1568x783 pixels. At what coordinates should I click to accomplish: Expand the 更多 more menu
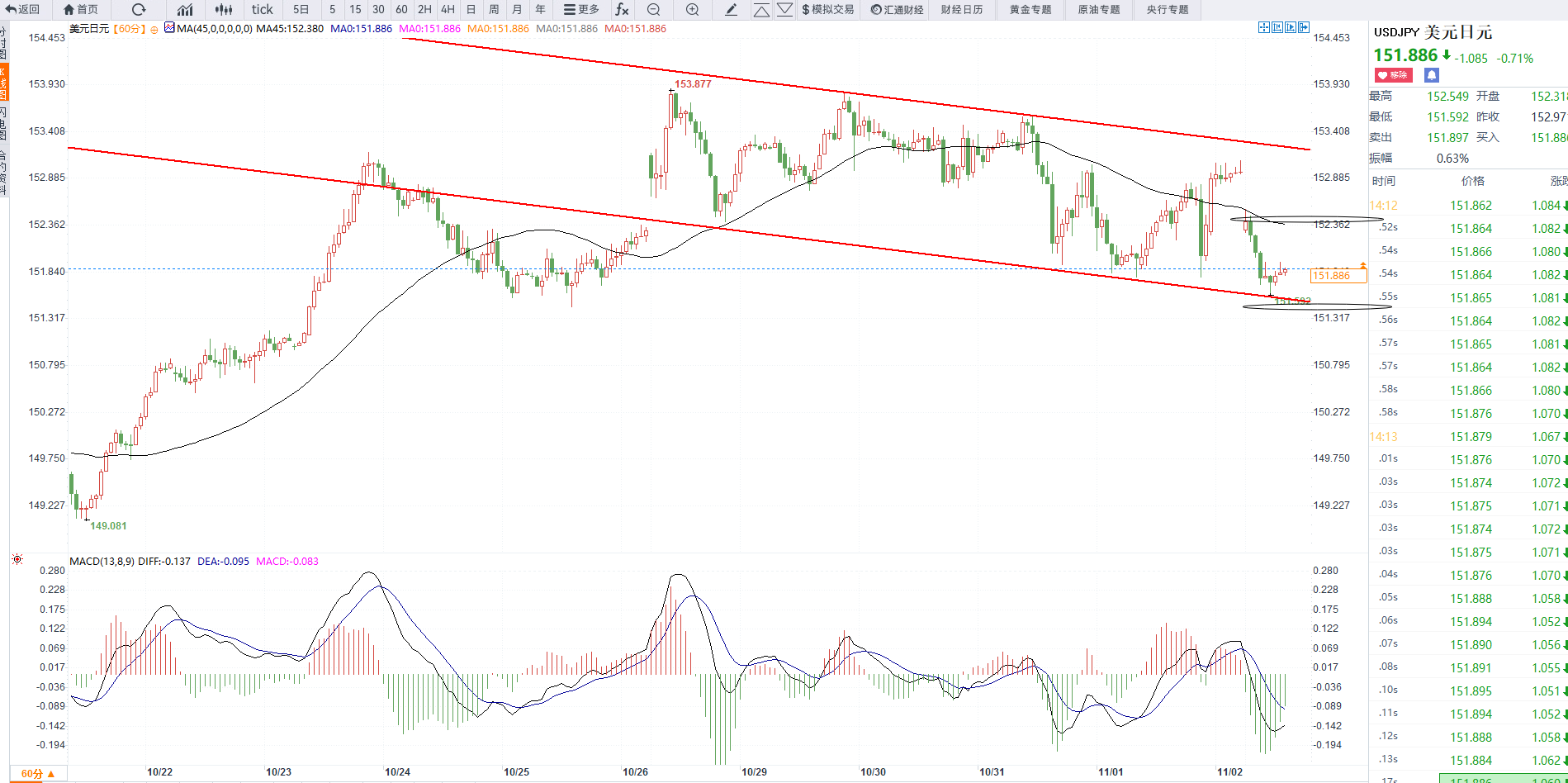pos(581,9)
